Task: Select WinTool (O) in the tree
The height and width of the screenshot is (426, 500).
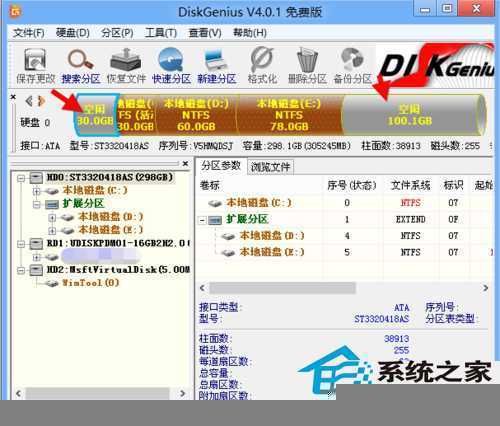Action: (x=90, y=283)
